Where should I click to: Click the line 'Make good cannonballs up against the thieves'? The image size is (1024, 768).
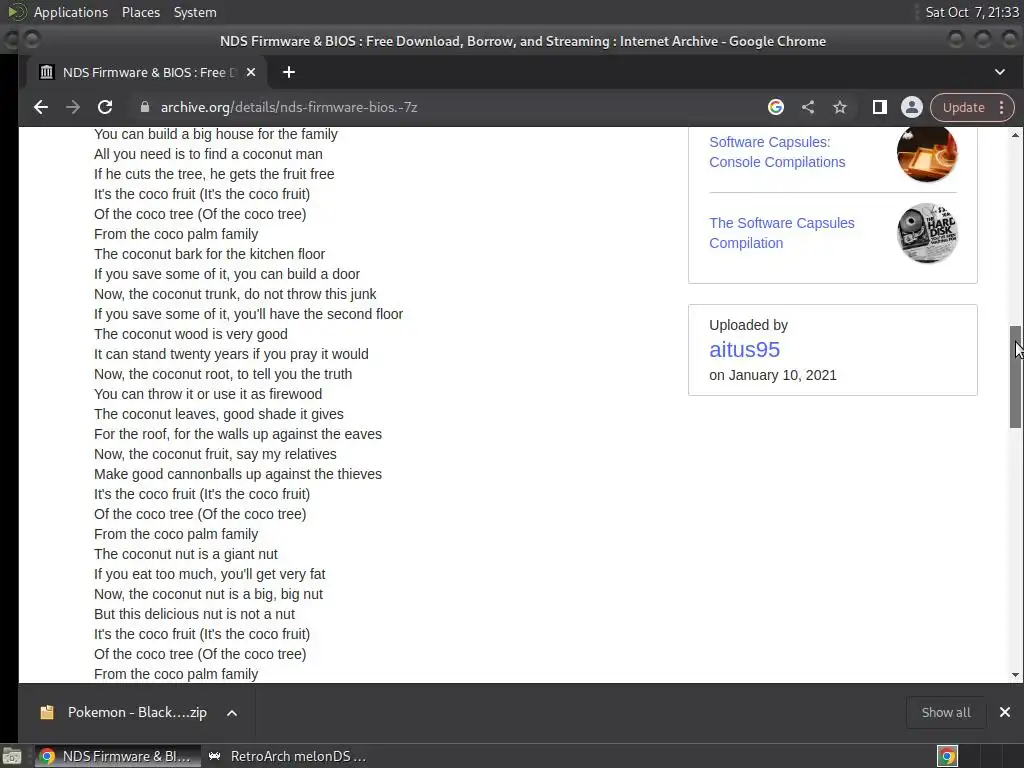tap(238, 474)
